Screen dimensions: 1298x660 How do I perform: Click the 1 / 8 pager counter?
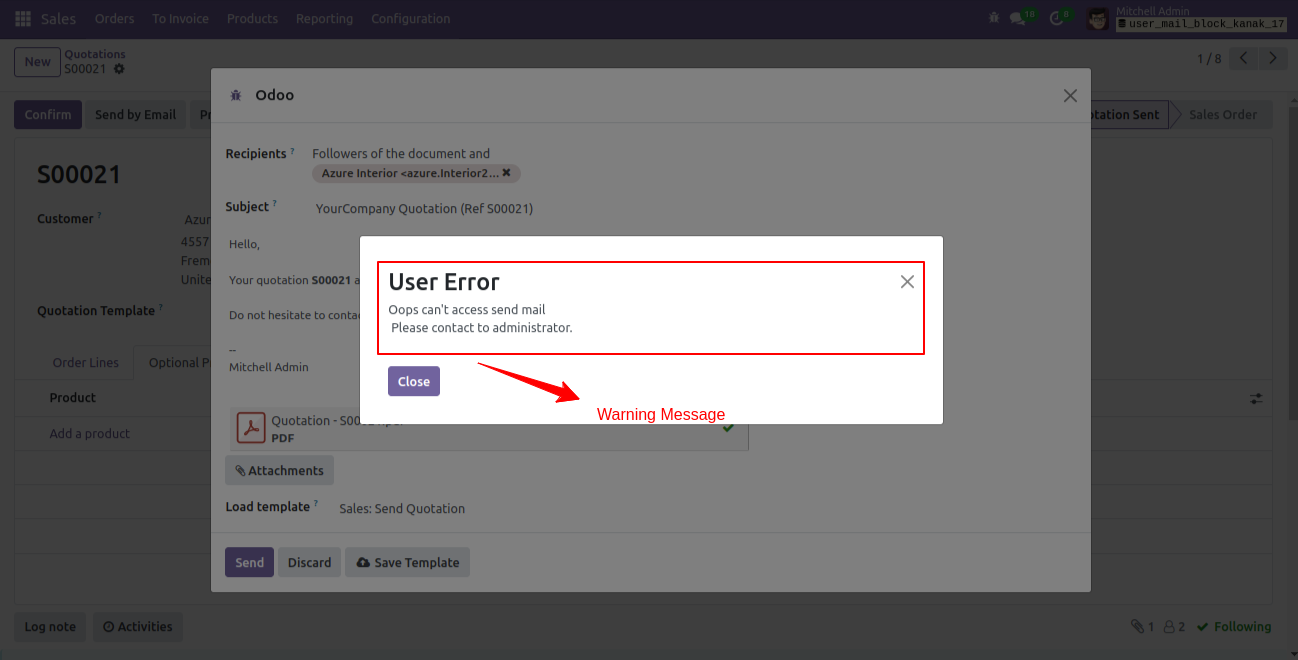(1209, 59)
